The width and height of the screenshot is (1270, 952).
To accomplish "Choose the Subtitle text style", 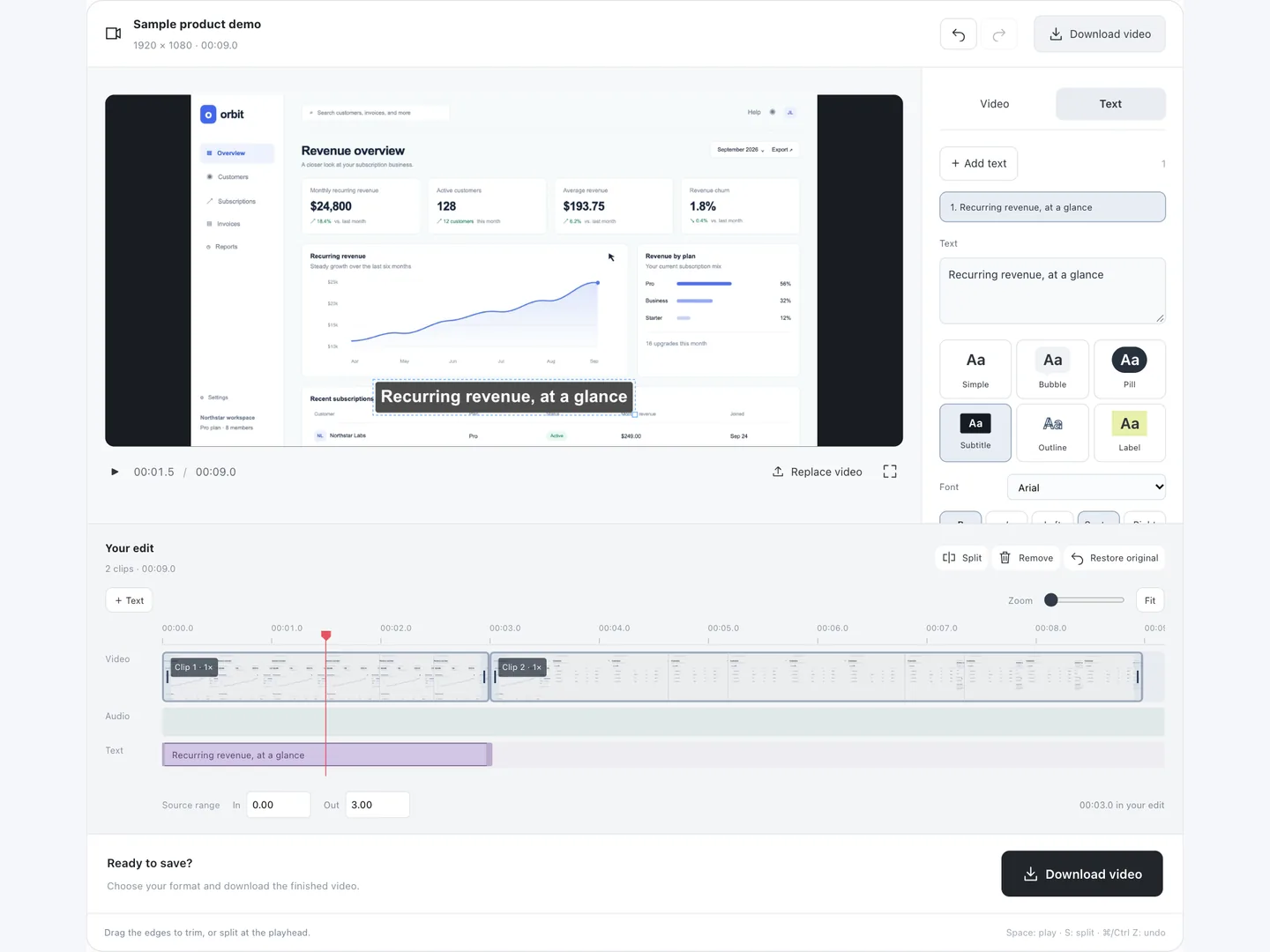I will pyautogui.click(x=975, y=433).
